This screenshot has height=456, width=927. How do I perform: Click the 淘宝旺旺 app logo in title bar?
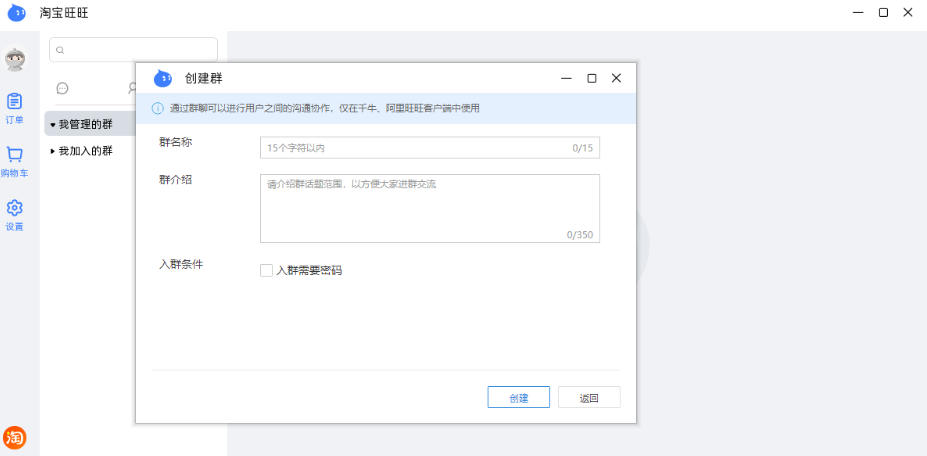[x=17, y=12]
